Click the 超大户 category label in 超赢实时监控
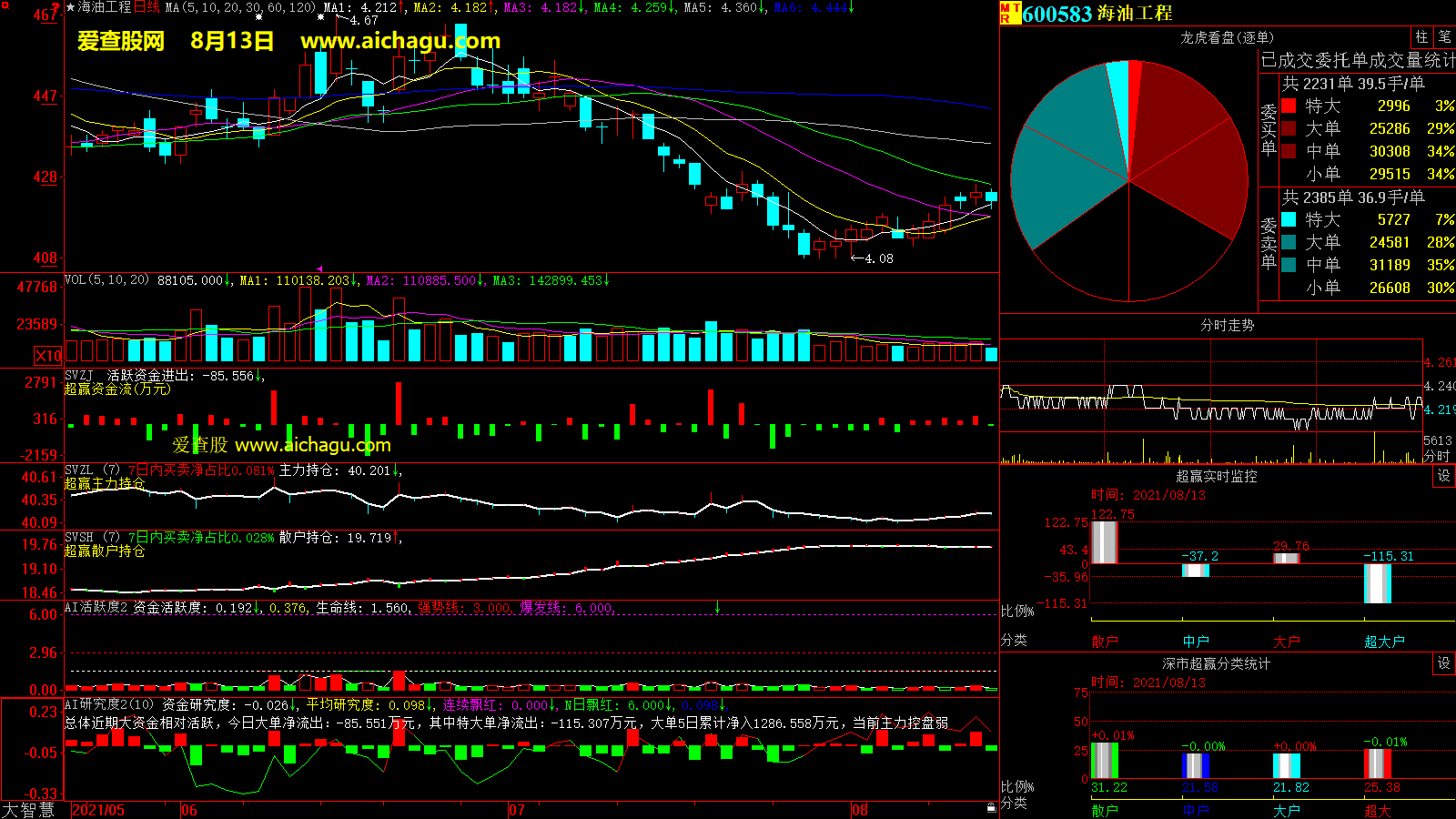Image resolution: width=1456 pixels, height=819 pixels. tap(1384, 642)
